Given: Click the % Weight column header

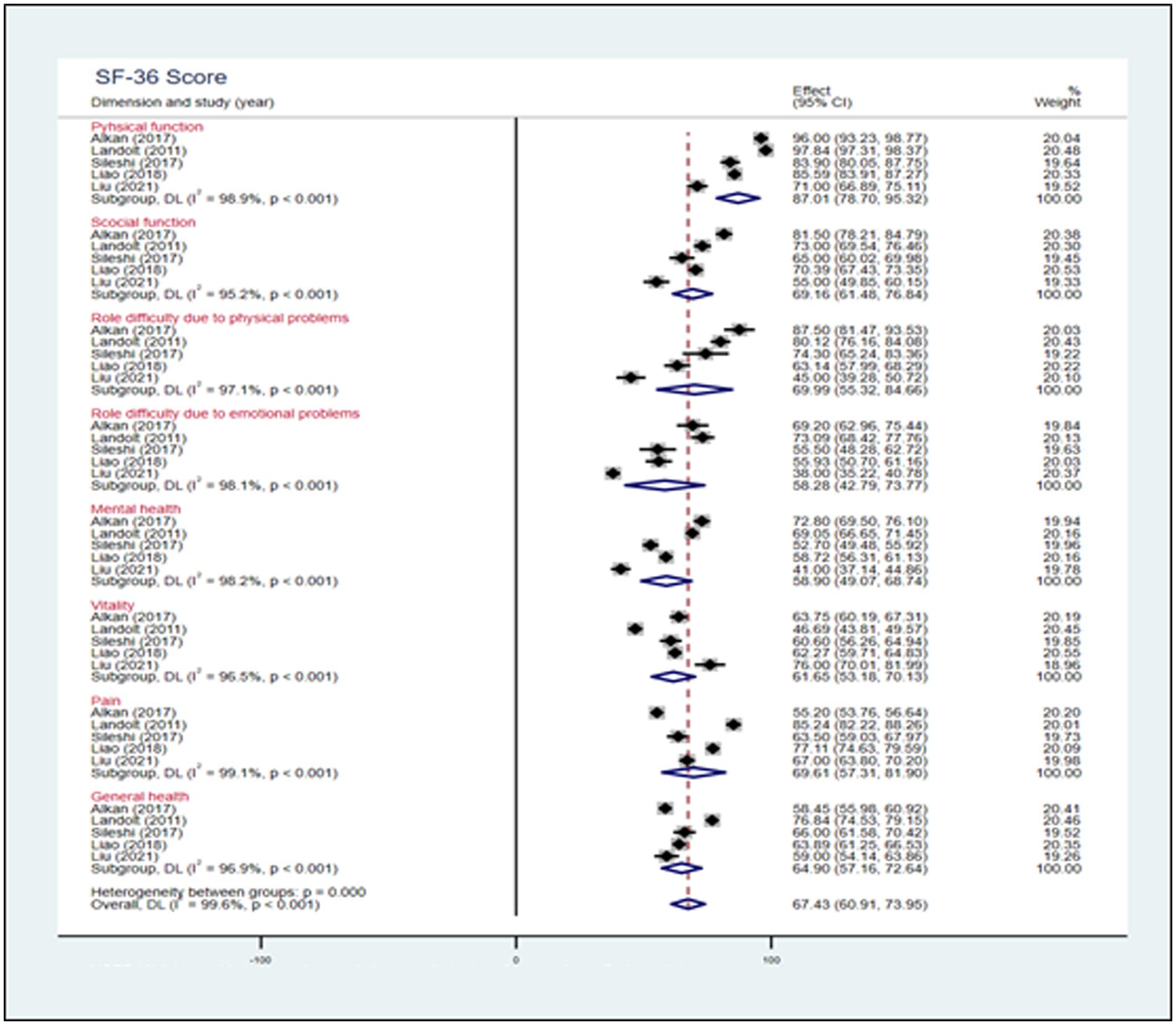Looking at the screenshot, I should coord(1057,96).
